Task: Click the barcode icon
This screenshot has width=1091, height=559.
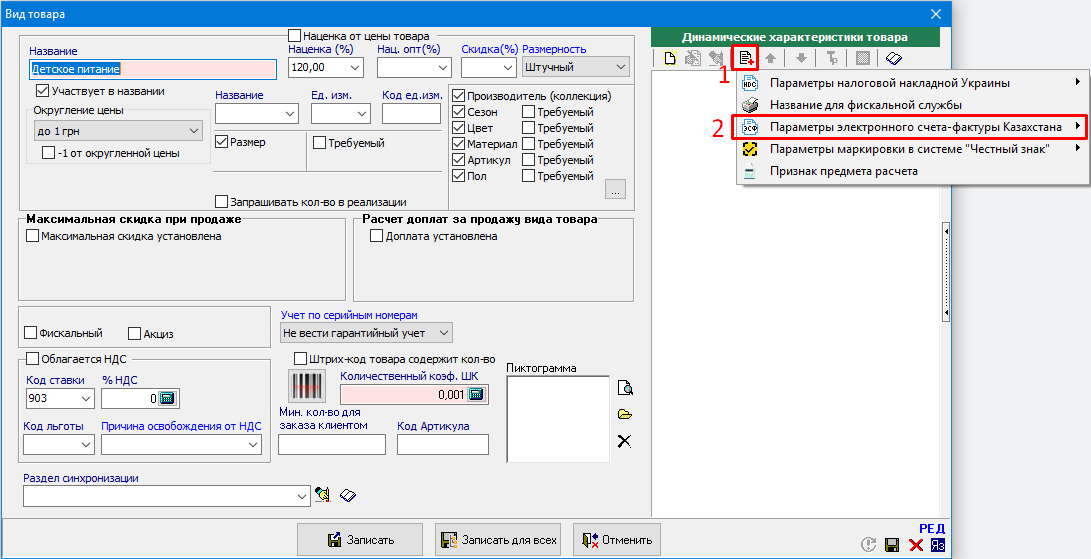Action: point(304,387)
